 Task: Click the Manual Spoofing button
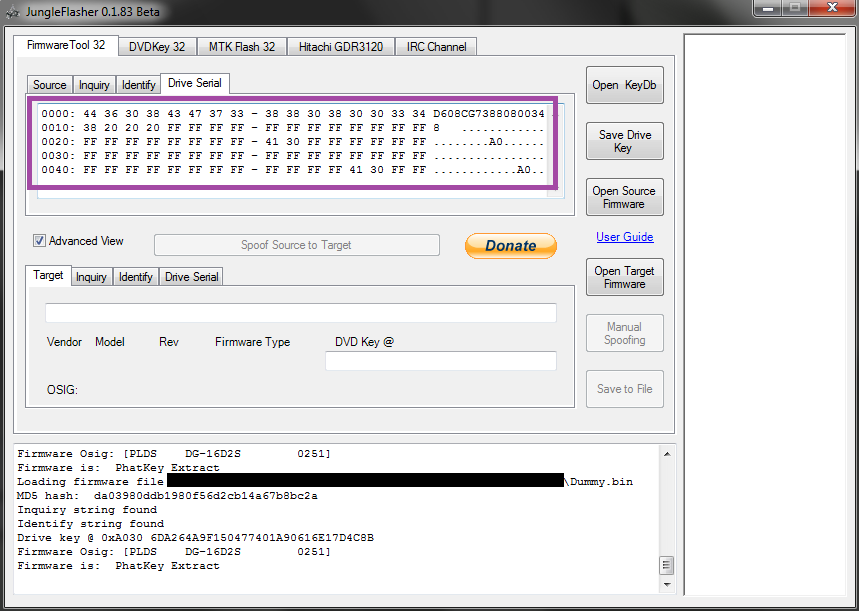pos(625,333)
